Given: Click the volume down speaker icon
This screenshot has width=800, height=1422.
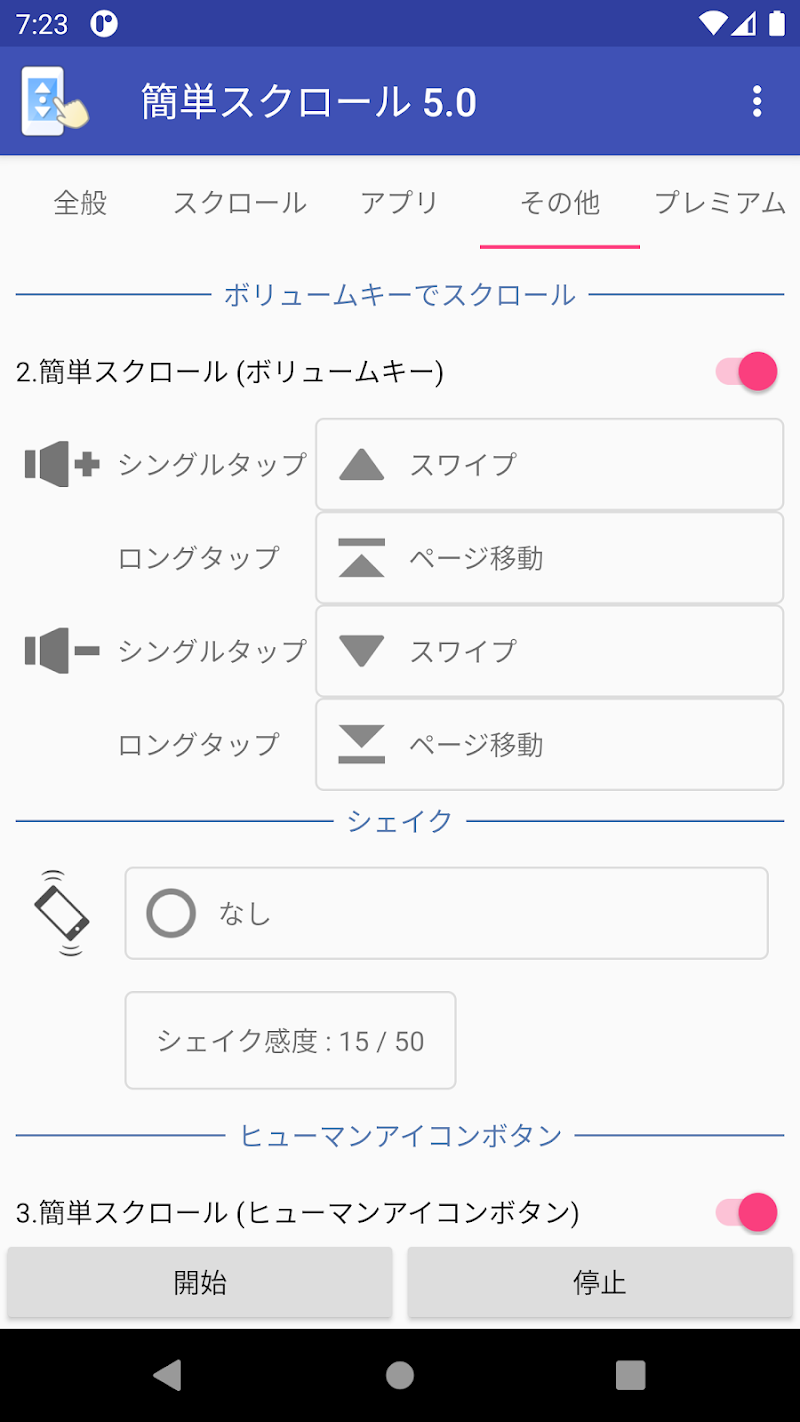Looking at the screenshot, I should tap(62, 651).
